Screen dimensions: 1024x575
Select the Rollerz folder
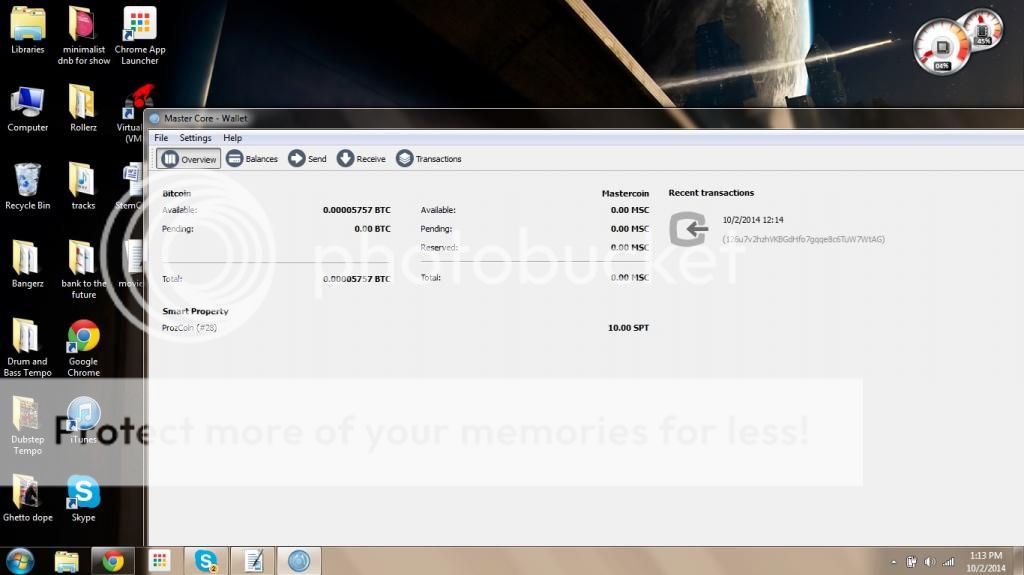(x=83, y=109)
